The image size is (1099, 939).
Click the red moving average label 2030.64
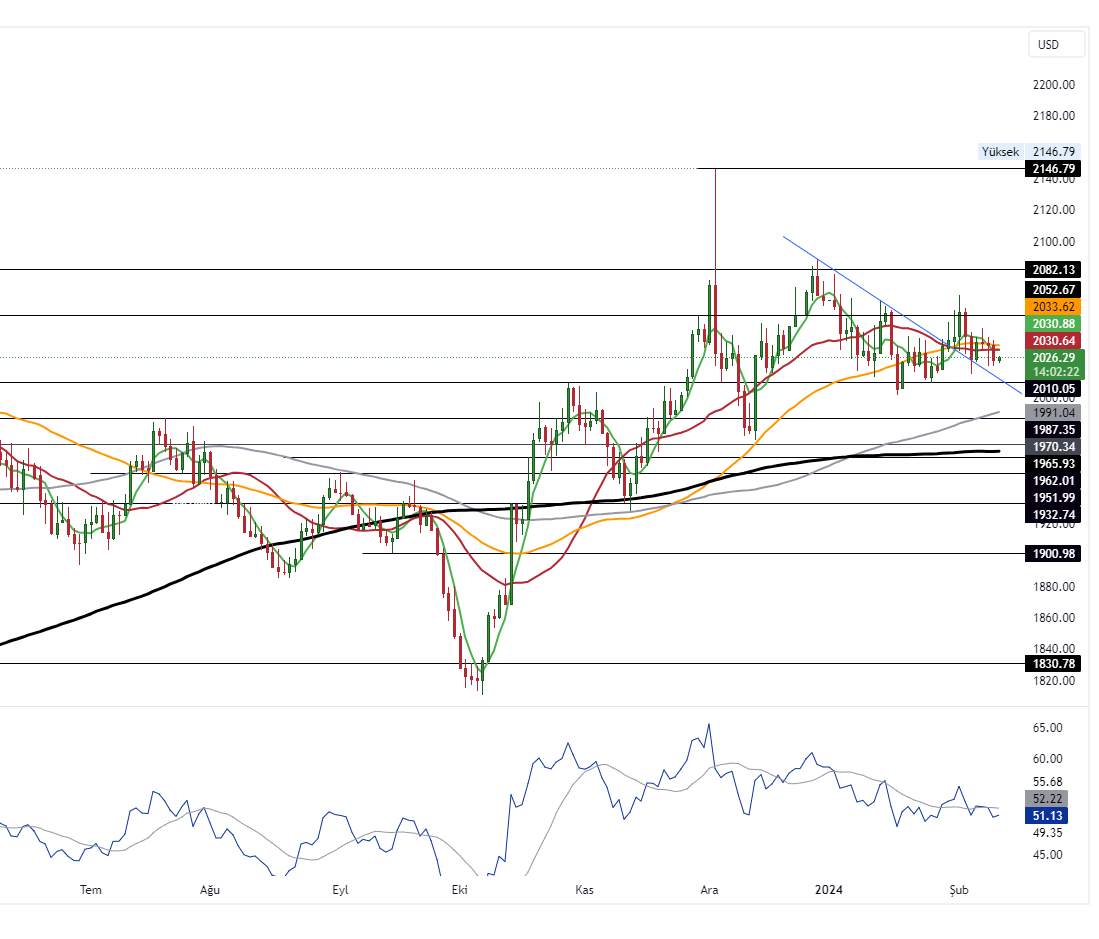(1053, 341)
